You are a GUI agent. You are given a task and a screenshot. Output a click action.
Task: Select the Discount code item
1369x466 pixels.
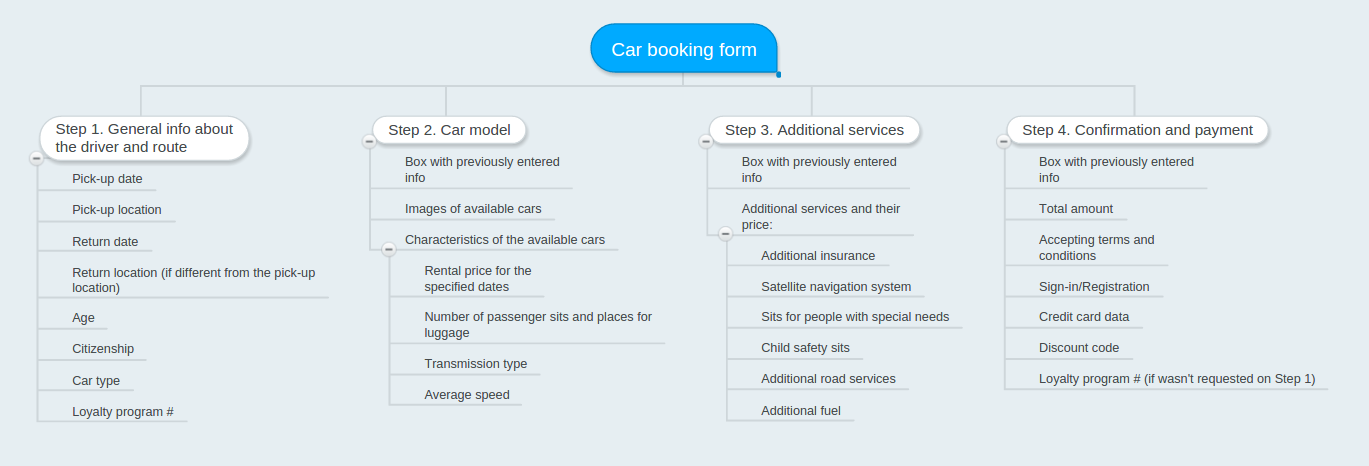pos(1079,347)
